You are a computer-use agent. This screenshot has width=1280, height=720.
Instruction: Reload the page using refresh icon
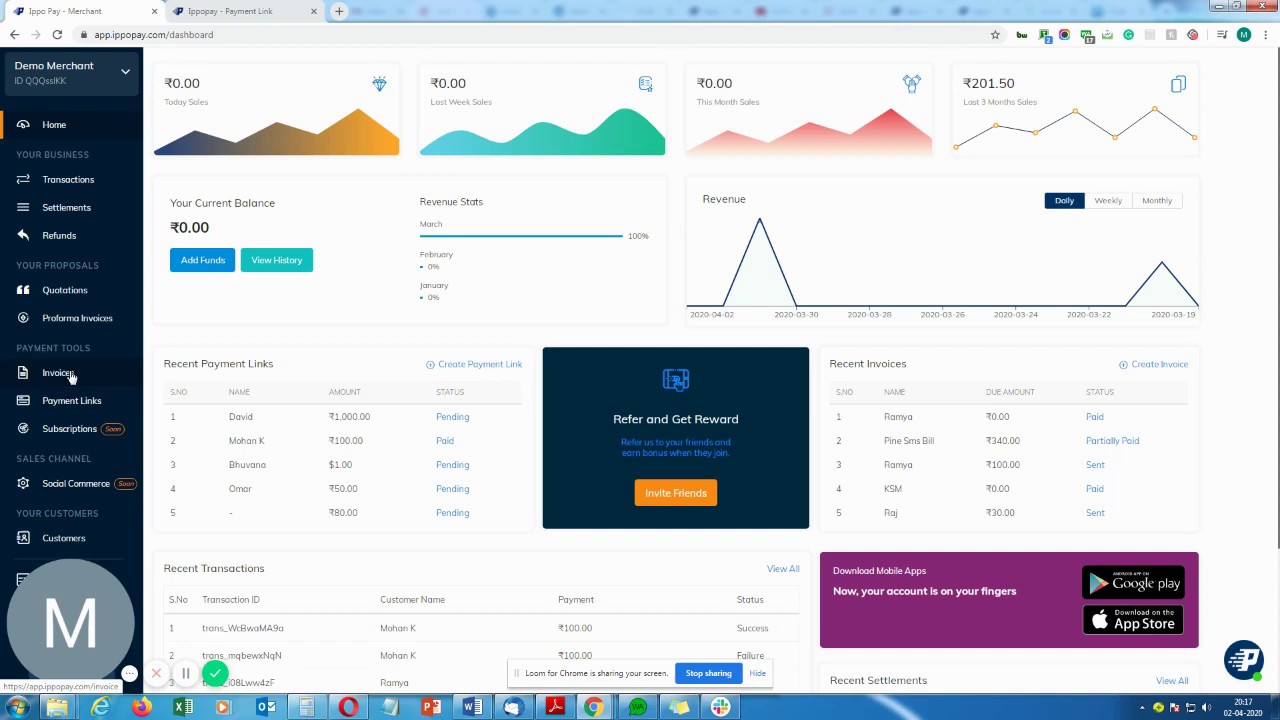point(57,35)
